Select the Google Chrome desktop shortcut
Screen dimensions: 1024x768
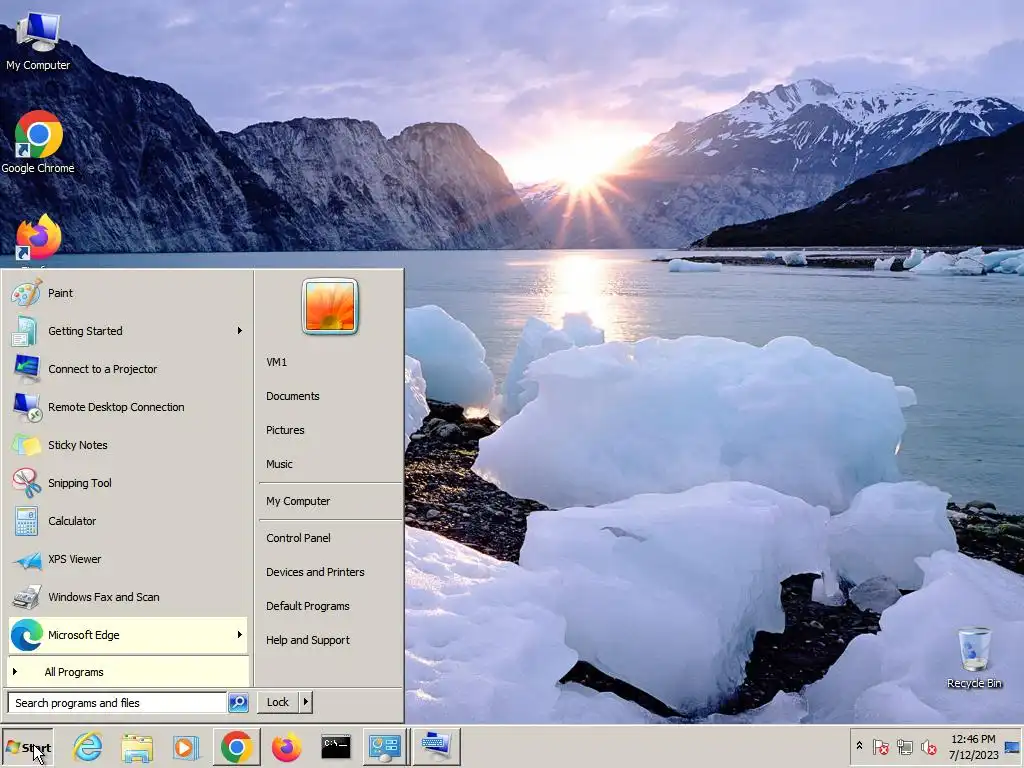38,142
